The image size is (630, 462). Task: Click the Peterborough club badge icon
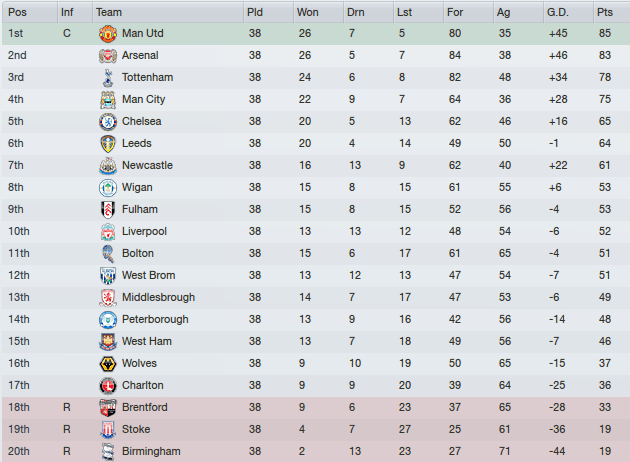click(x=108, y=320)
